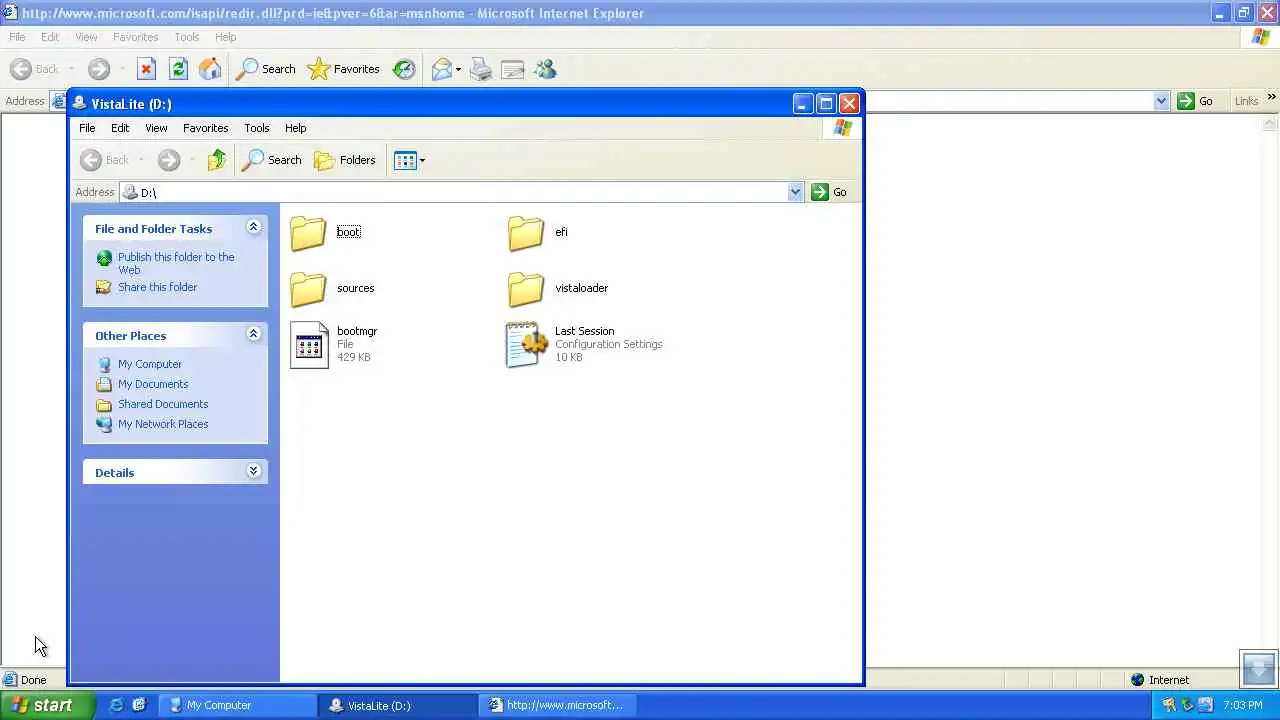This screenshot has width=1280, height=720.
Task: Click Stop icon in Internet Explorer
Action: click(x=146, y=69)
